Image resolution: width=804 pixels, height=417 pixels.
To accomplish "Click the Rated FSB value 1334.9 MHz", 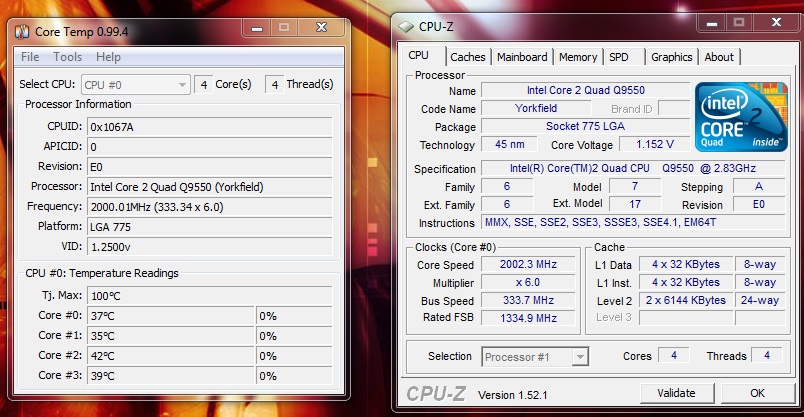I will tap(528, 318).
